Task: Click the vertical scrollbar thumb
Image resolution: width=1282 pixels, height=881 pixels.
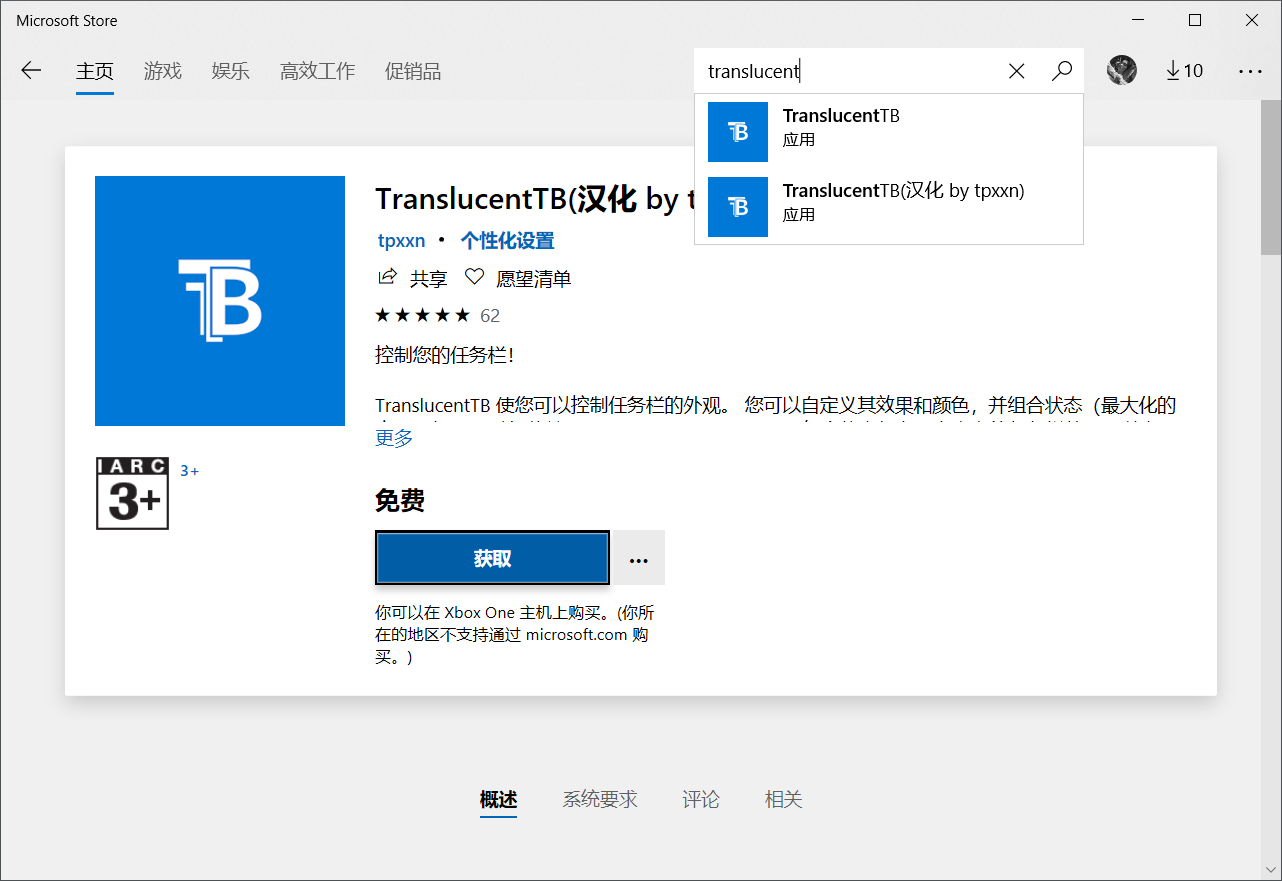Action: coord(1271,178)
